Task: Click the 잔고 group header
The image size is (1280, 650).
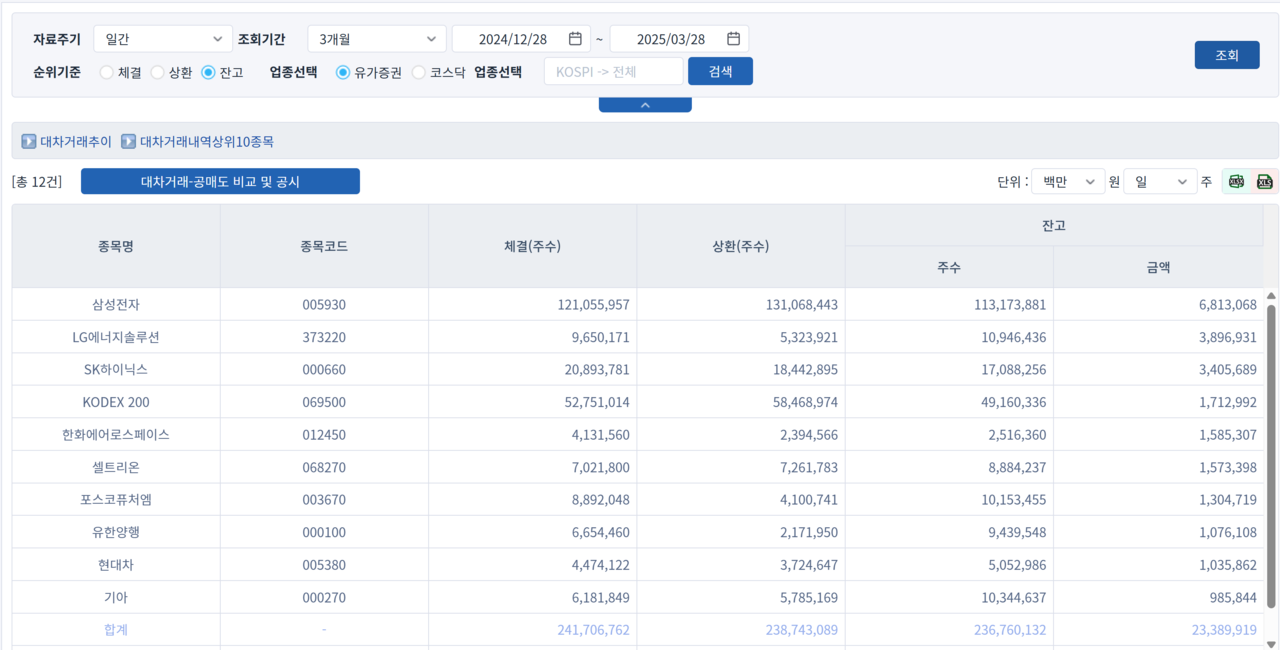Action: (x=1054, y=226)
